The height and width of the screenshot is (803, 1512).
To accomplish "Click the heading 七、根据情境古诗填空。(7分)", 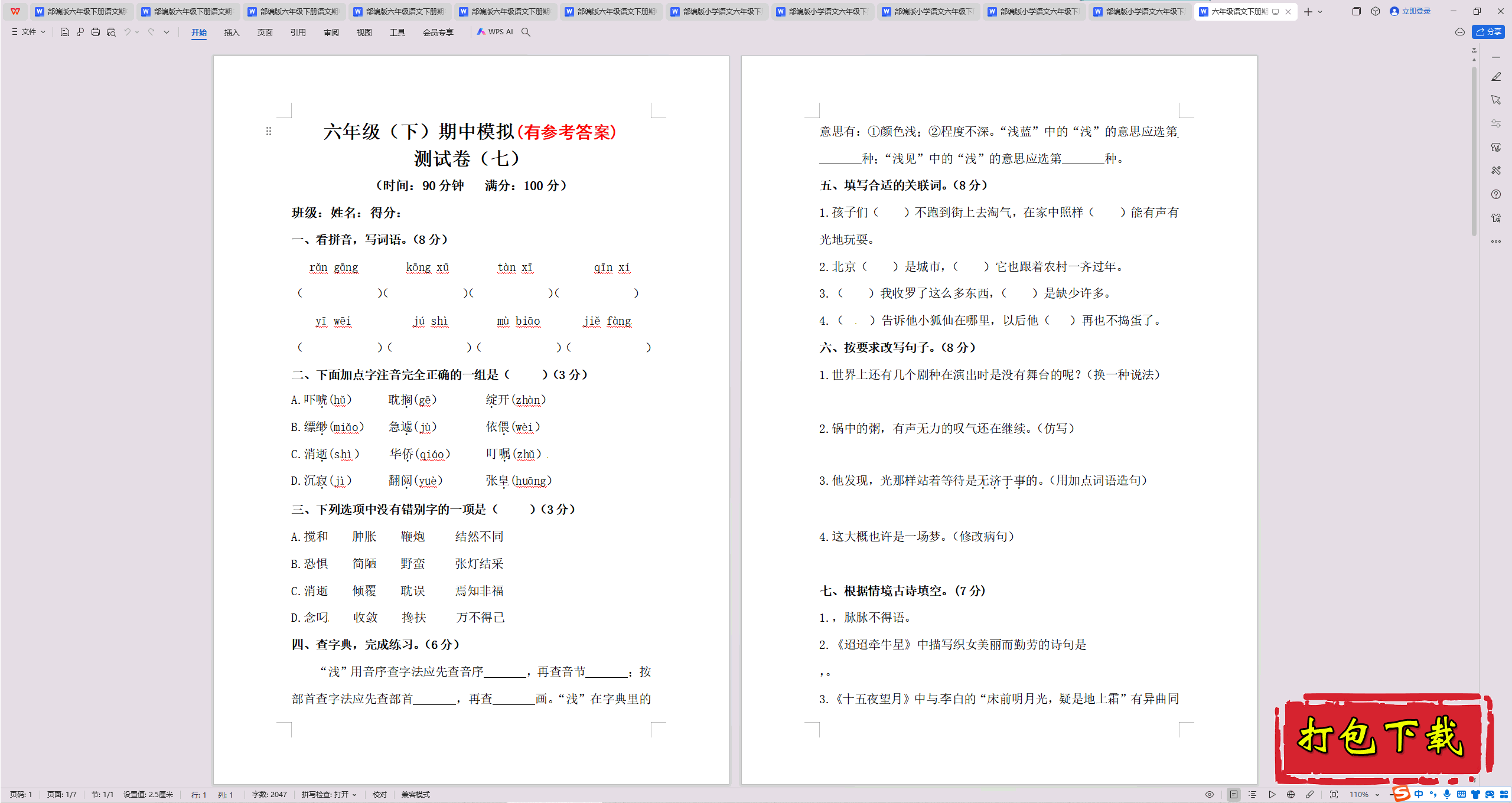I will [x=902, y=591].
